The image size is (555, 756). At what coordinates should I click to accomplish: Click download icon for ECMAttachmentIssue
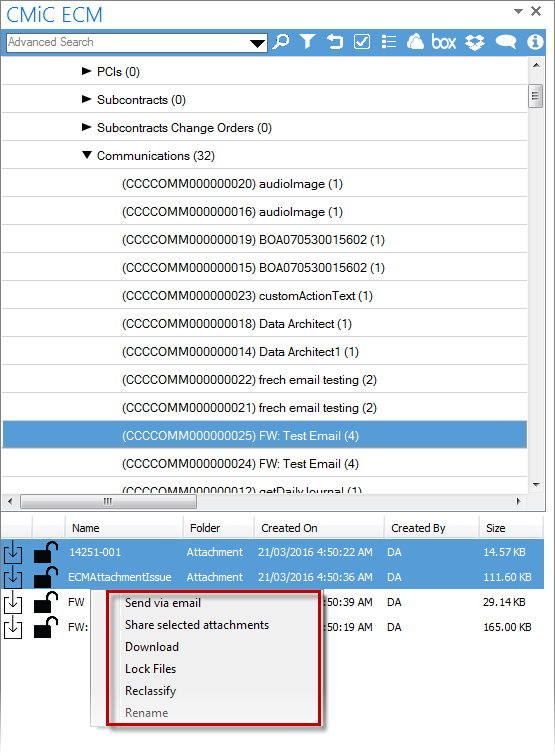point(13,577)
